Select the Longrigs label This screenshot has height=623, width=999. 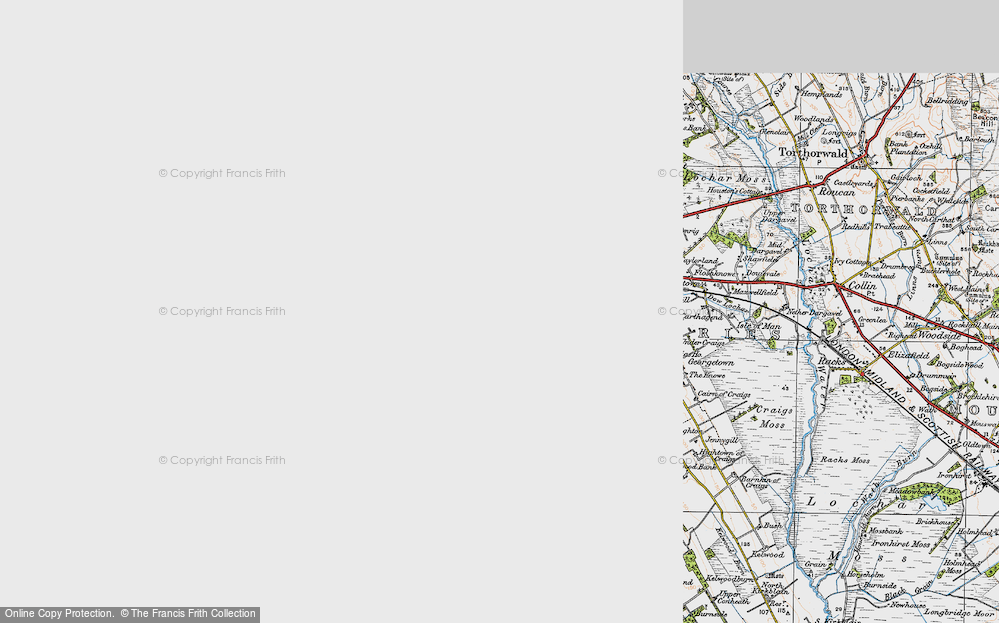839,132
